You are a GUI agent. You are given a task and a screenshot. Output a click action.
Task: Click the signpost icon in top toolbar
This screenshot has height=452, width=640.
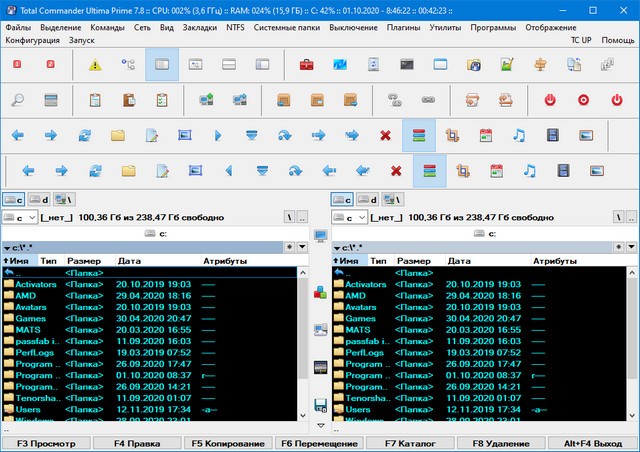(540, 65)
